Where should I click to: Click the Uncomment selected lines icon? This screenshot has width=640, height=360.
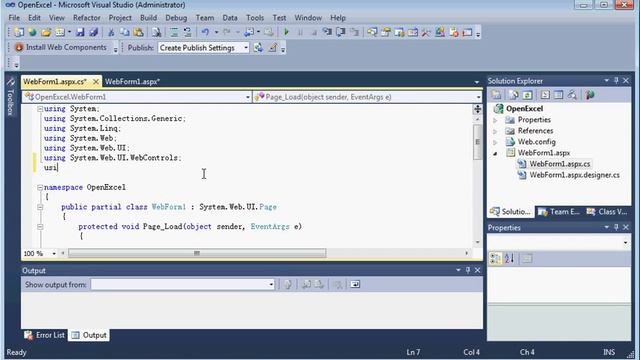pyautogui.click(x=187, y=32)
